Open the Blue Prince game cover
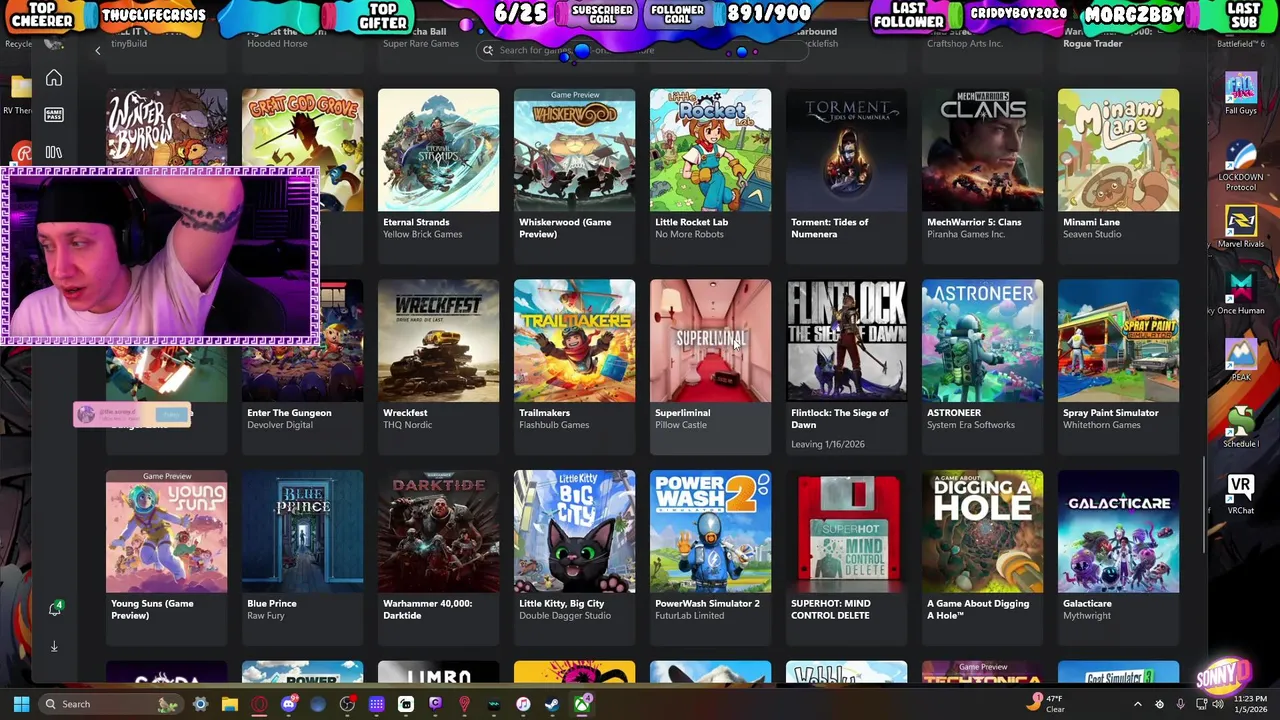The width and height of the screenshot is (1280, 720). coord(302,532)
